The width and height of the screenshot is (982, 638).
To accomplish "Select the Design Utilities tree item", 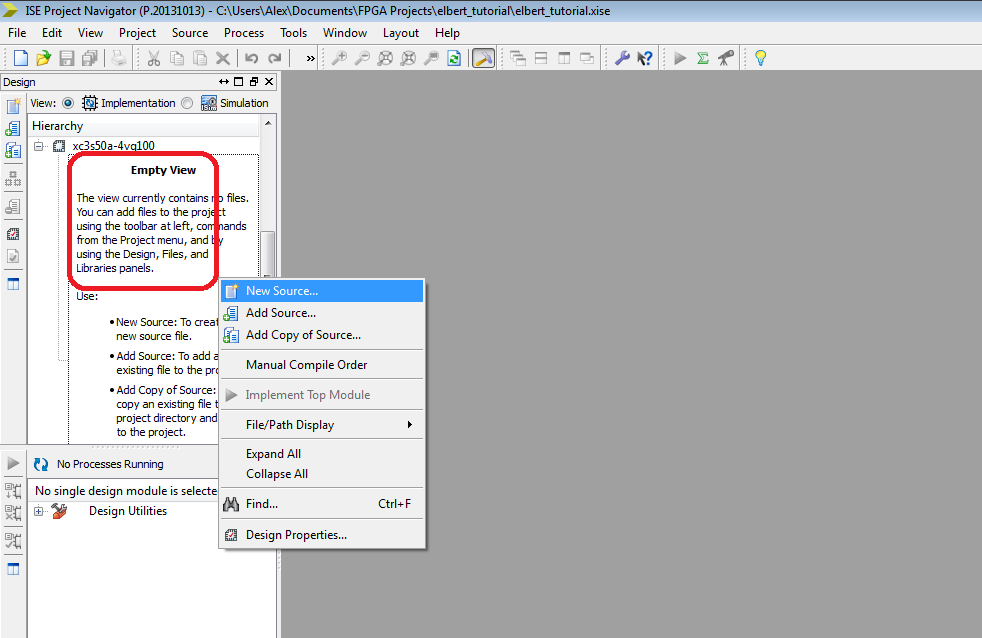I will [x=128, y=511].
